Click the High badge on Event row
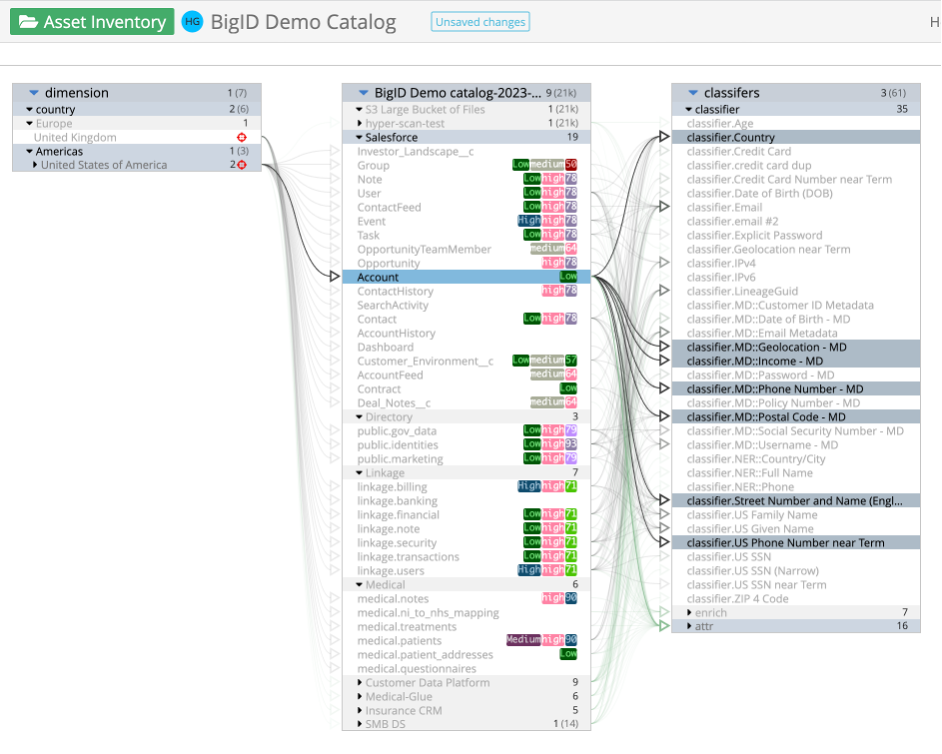 click(x=529, y=220)
